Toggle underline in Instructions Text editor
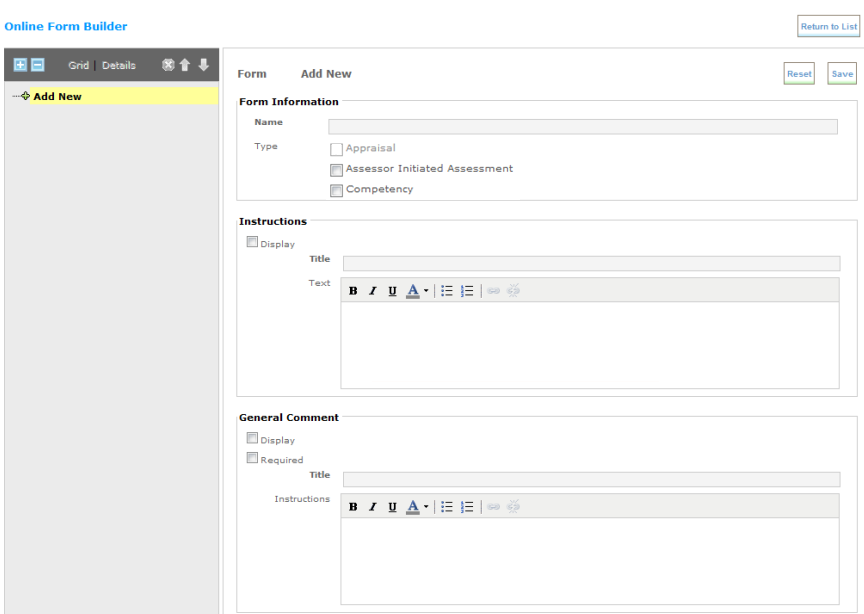The width and height of the screenshot is (864, 614). click(392, 290)
